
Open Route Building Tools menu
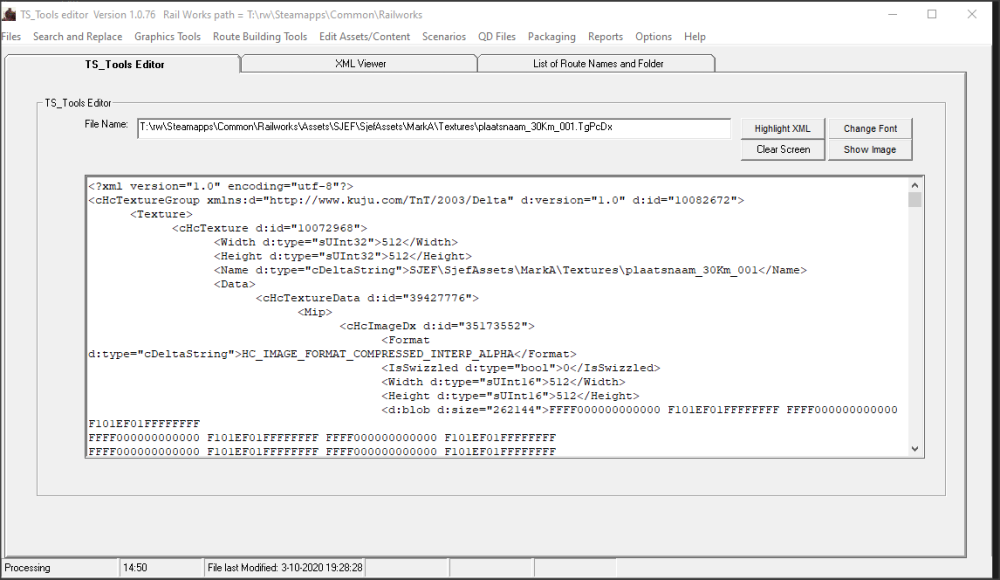click(x=260, y=37)
